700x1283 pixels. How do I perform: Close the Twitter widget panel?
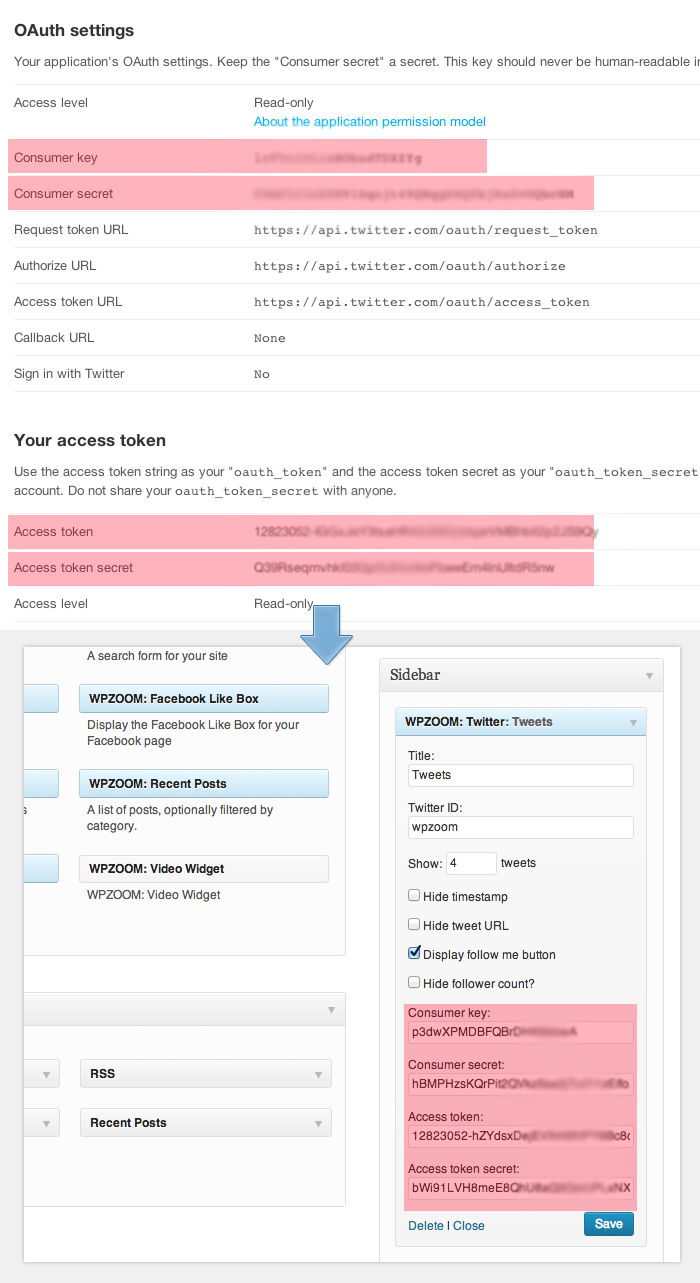[469, 1226]
